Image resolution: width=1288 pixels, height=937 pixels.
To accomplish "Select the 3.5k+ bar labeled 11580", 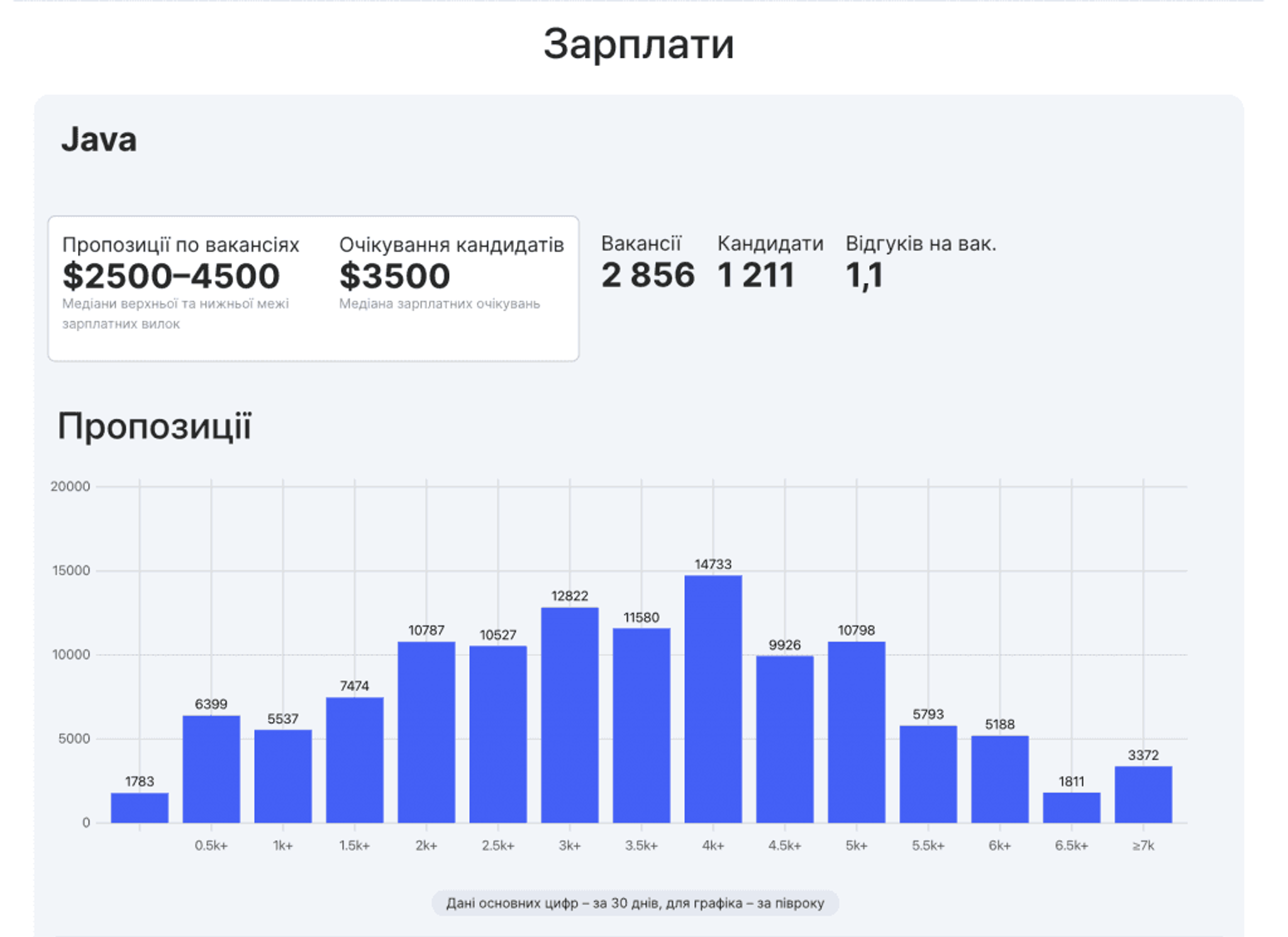I will [x=641, y=724].
